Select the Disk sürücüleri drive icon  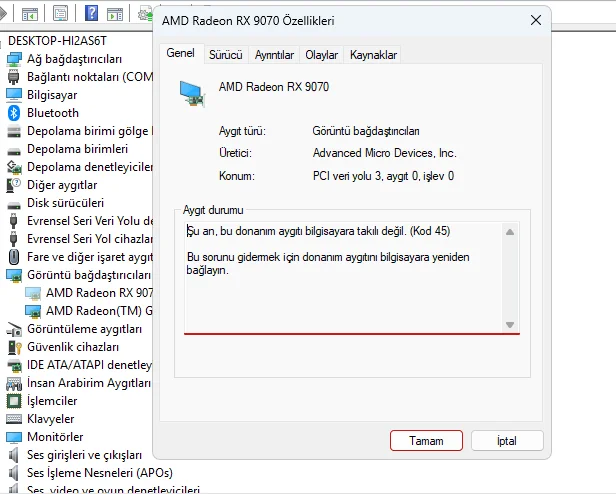click(x=14, y=204)
